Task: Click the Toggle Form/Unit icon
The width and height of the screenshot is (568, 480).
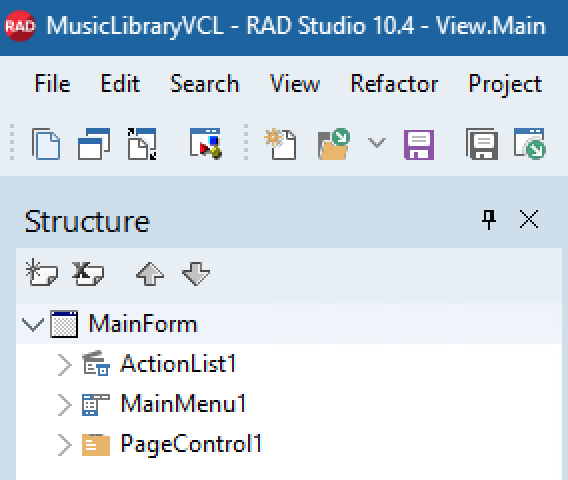Action: (142, 144)
